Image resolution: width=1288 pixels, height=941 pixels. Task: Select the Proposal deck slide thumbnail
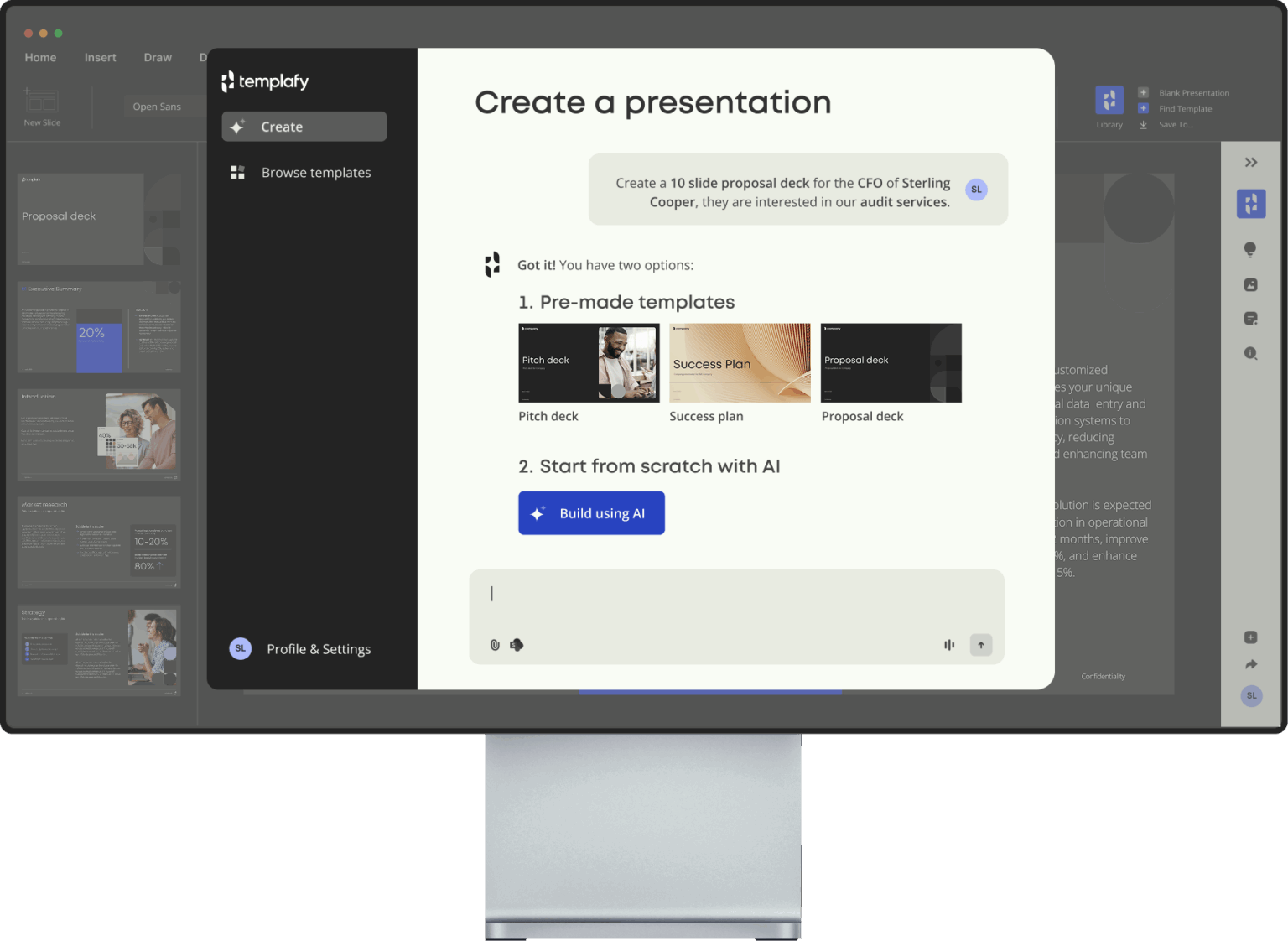(99, 219)
